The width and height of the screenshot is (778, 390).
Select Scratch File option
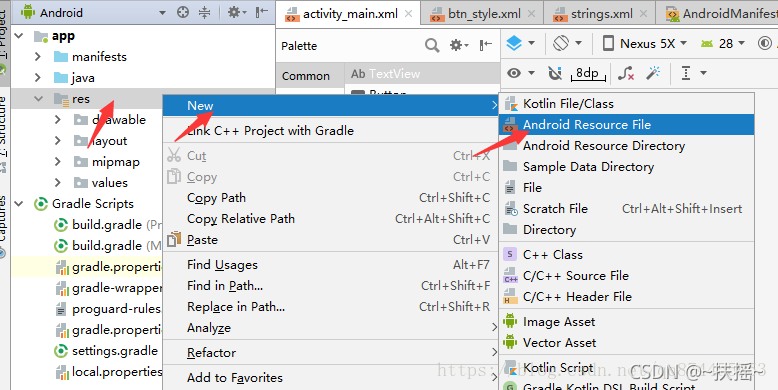coord(627,208)
